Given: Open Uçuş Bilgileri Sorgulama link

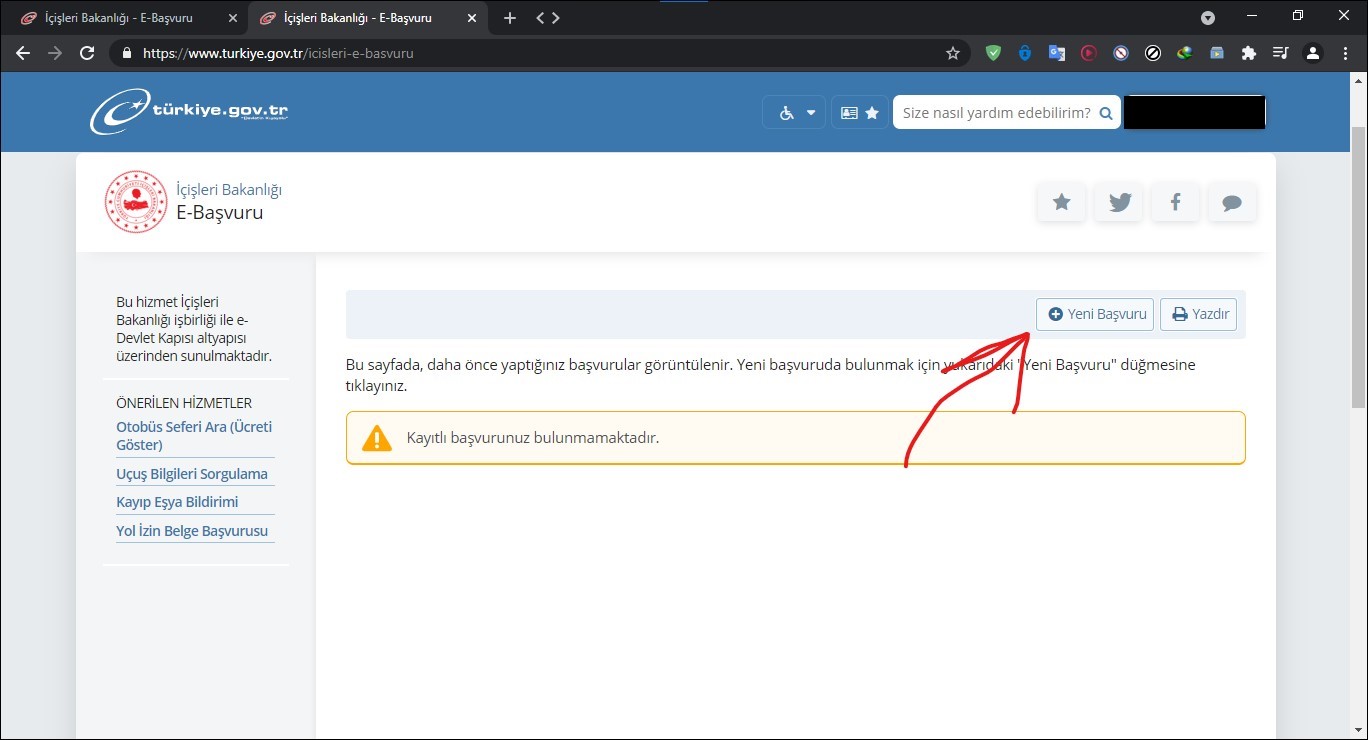Looking at the screenshot, I should tap(192, 474).
